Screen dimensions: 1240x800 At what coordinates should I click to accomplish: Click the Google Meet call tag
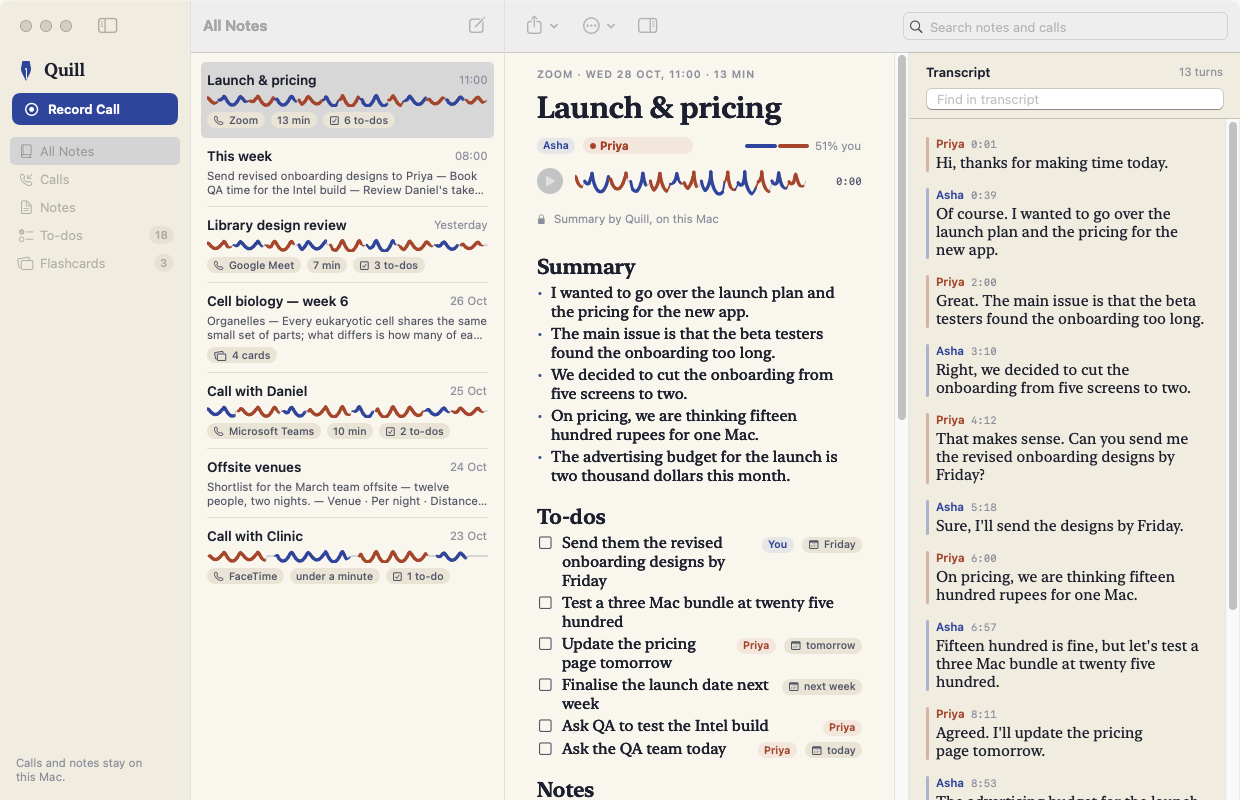coord(254,265)
